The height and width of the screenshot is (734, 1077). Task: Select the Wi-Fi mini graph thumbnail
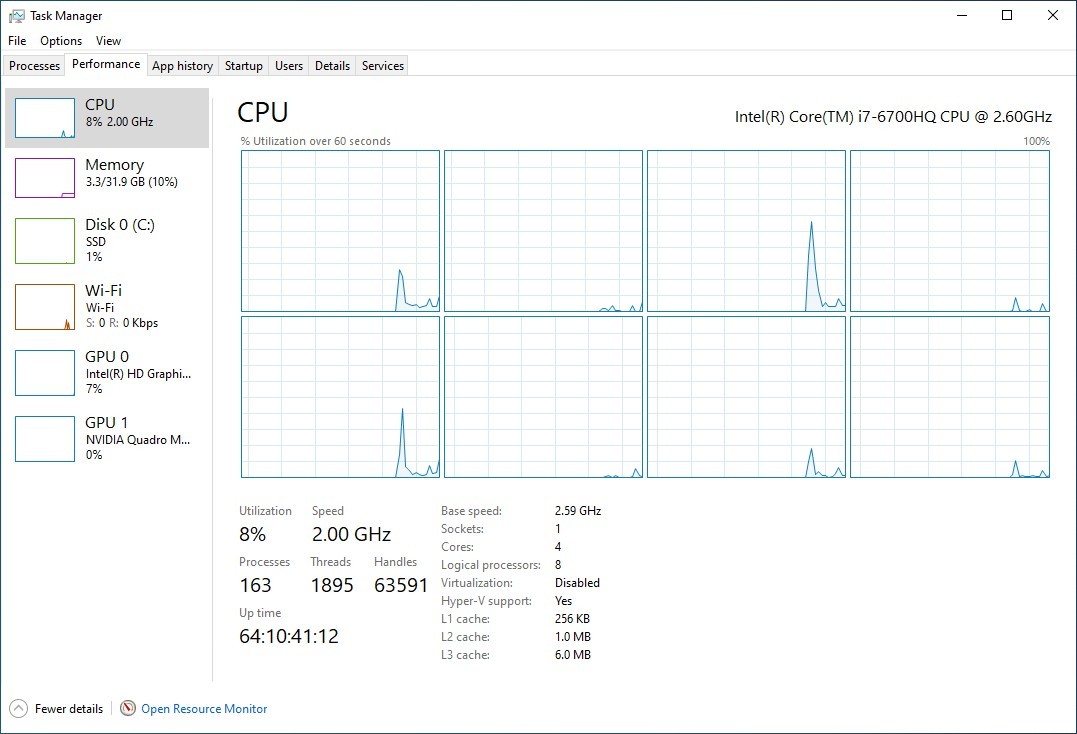45,307
